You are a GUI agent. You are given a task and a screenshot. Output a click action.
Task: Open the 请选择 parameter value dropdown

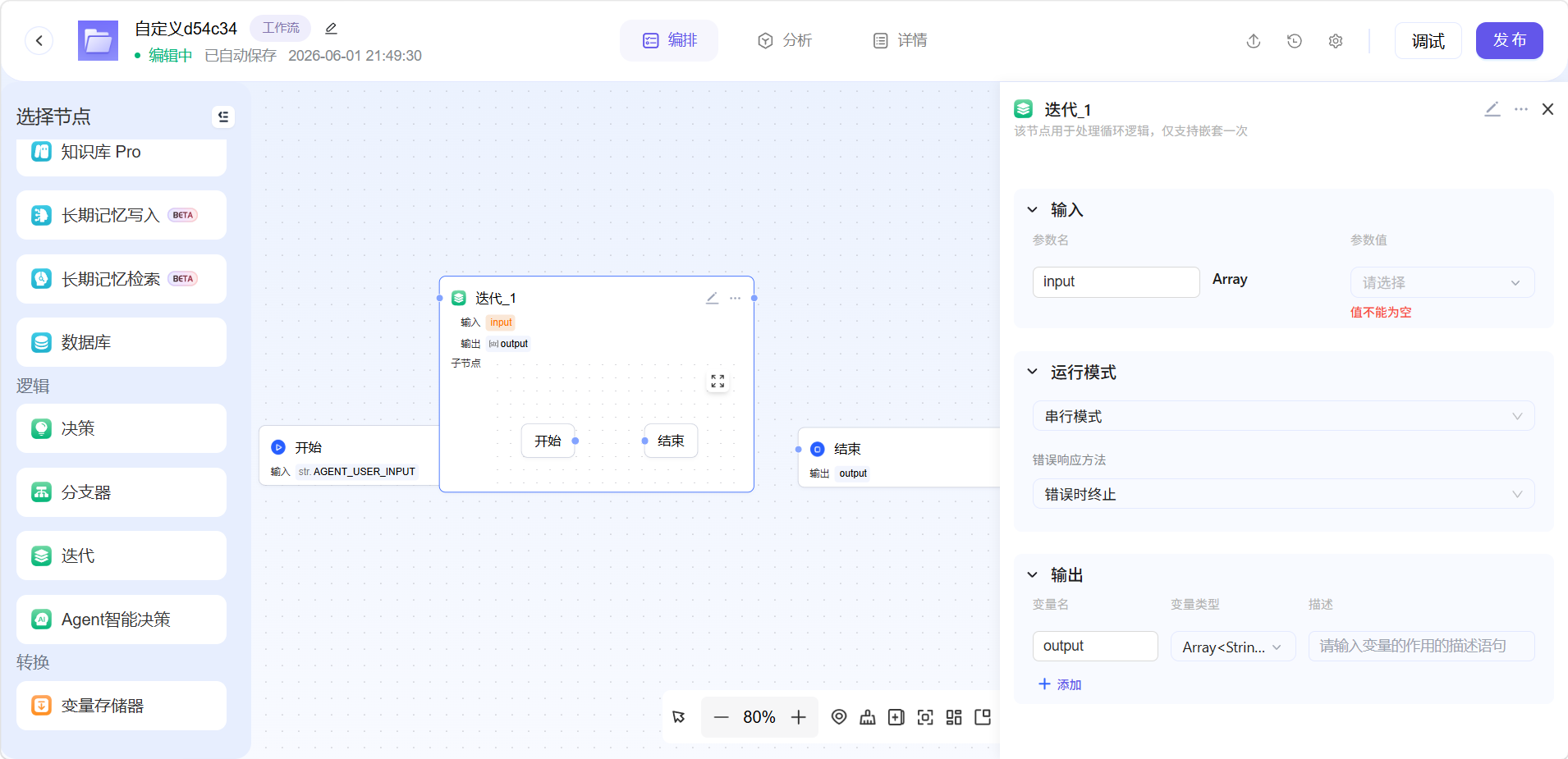pyautogui.click(x=1442, y=282)
